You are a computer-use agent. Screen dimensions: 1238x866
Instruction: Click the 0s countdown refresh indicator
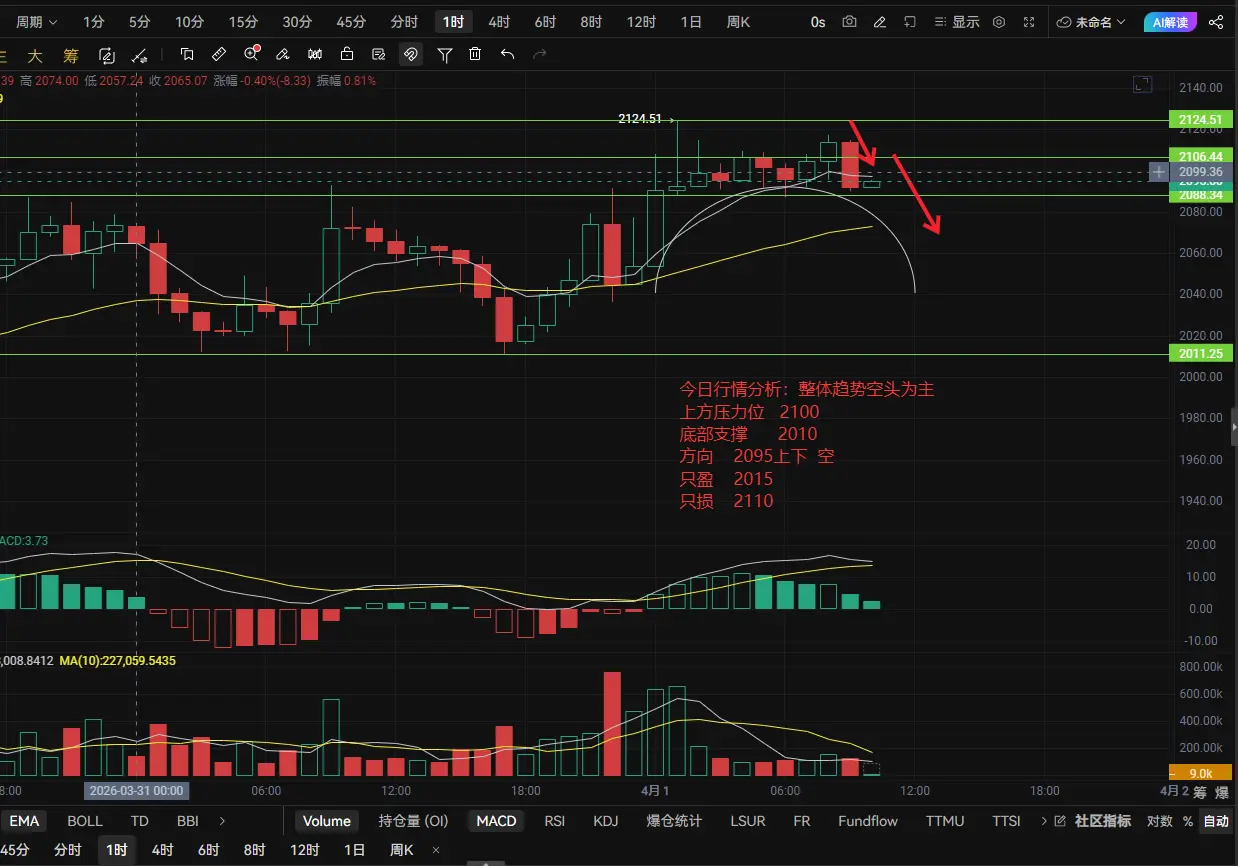[x=818, y=22]
